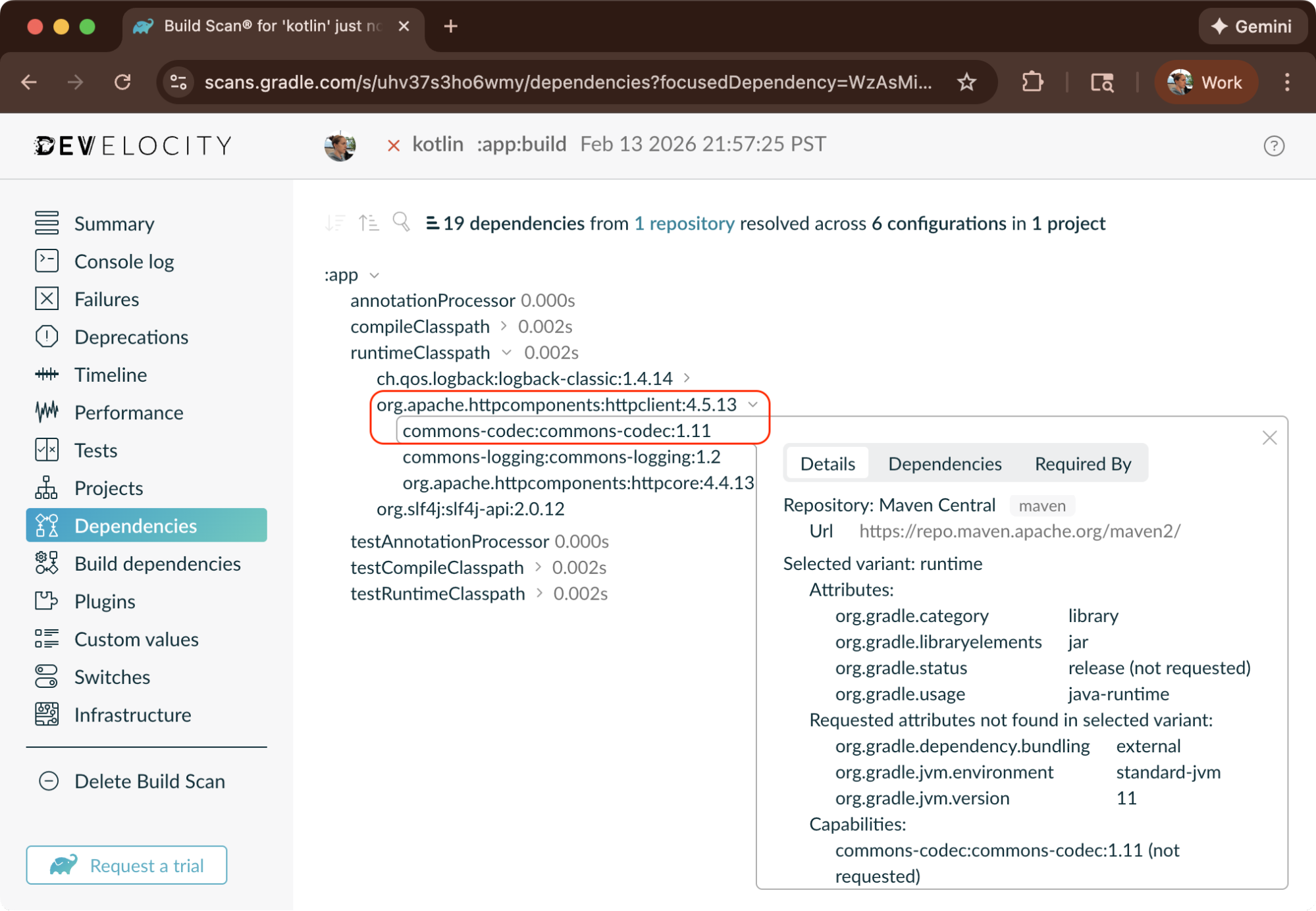
Task: Expand the compileClasspath configuration
Action: pyautogui.click(x=504, y=326)
